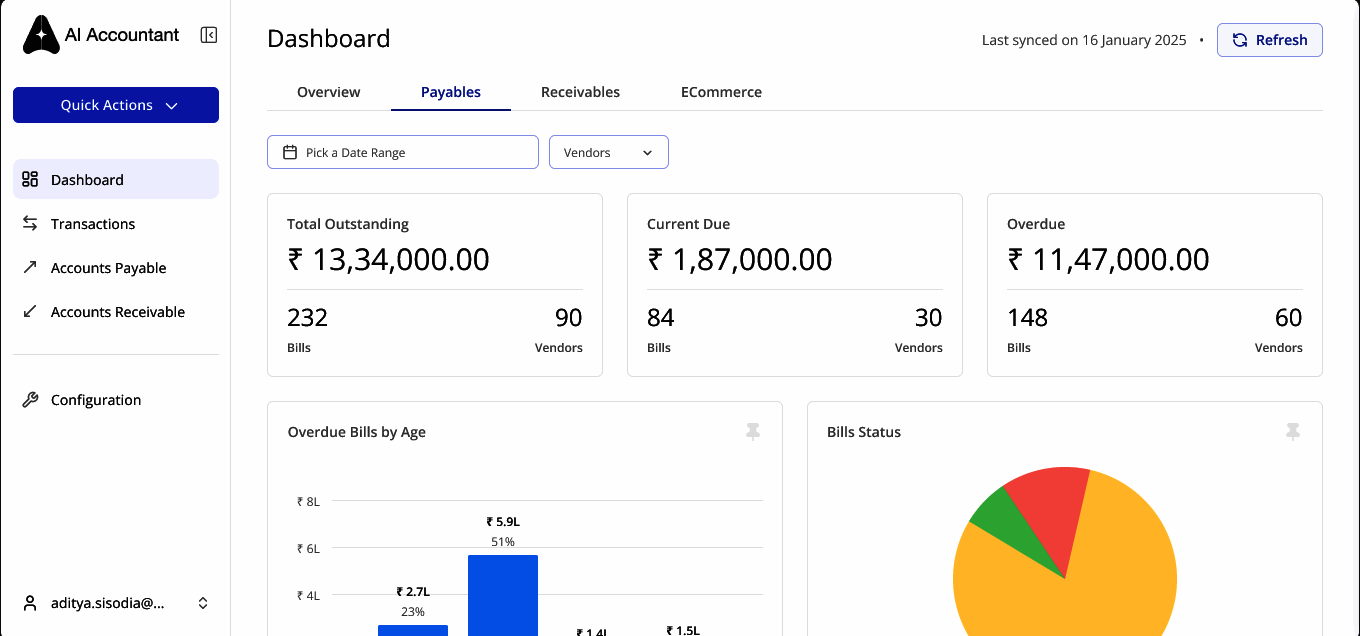
Task: Expand the Vendors filter dropdown
Action: click(x=647, y=151)
